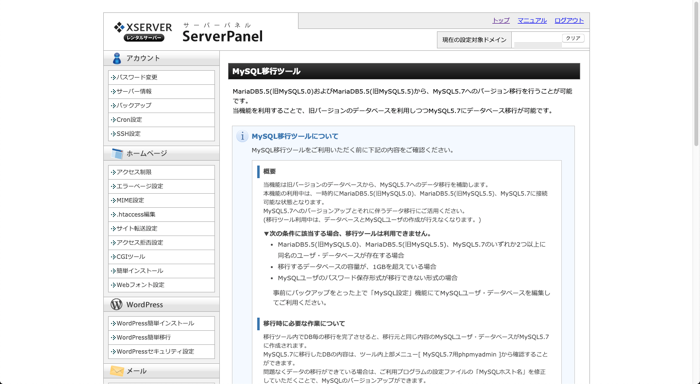Click the info icon beside MySQL移行ツールについて

[x=242, y=136]
